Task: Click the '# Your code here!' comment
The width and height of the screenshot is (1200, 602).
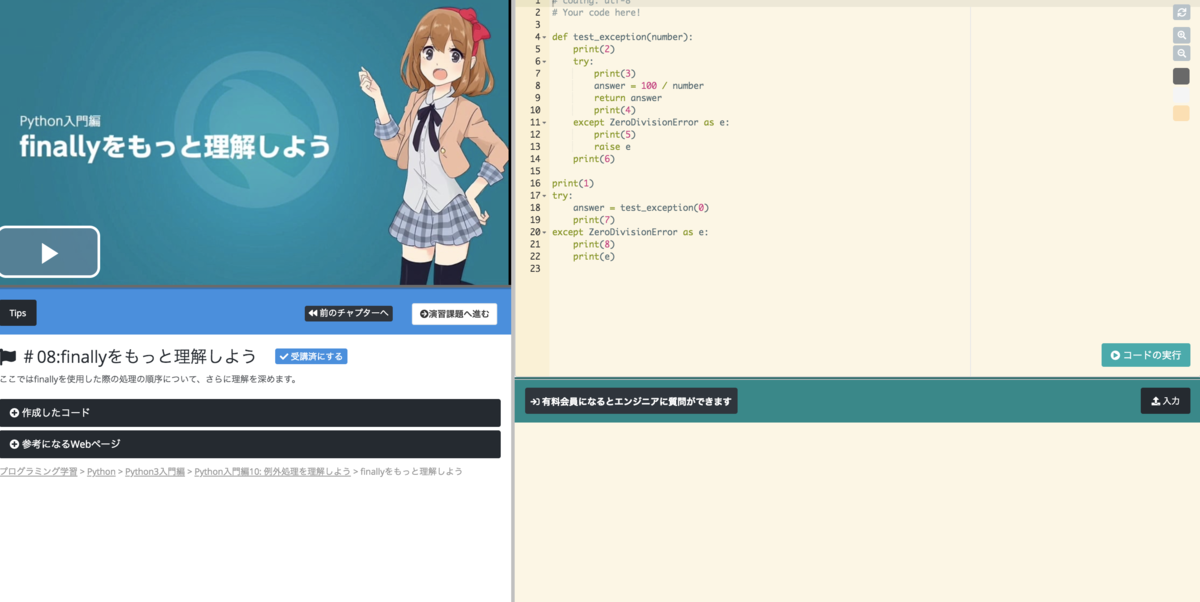Action: point(596,13)
